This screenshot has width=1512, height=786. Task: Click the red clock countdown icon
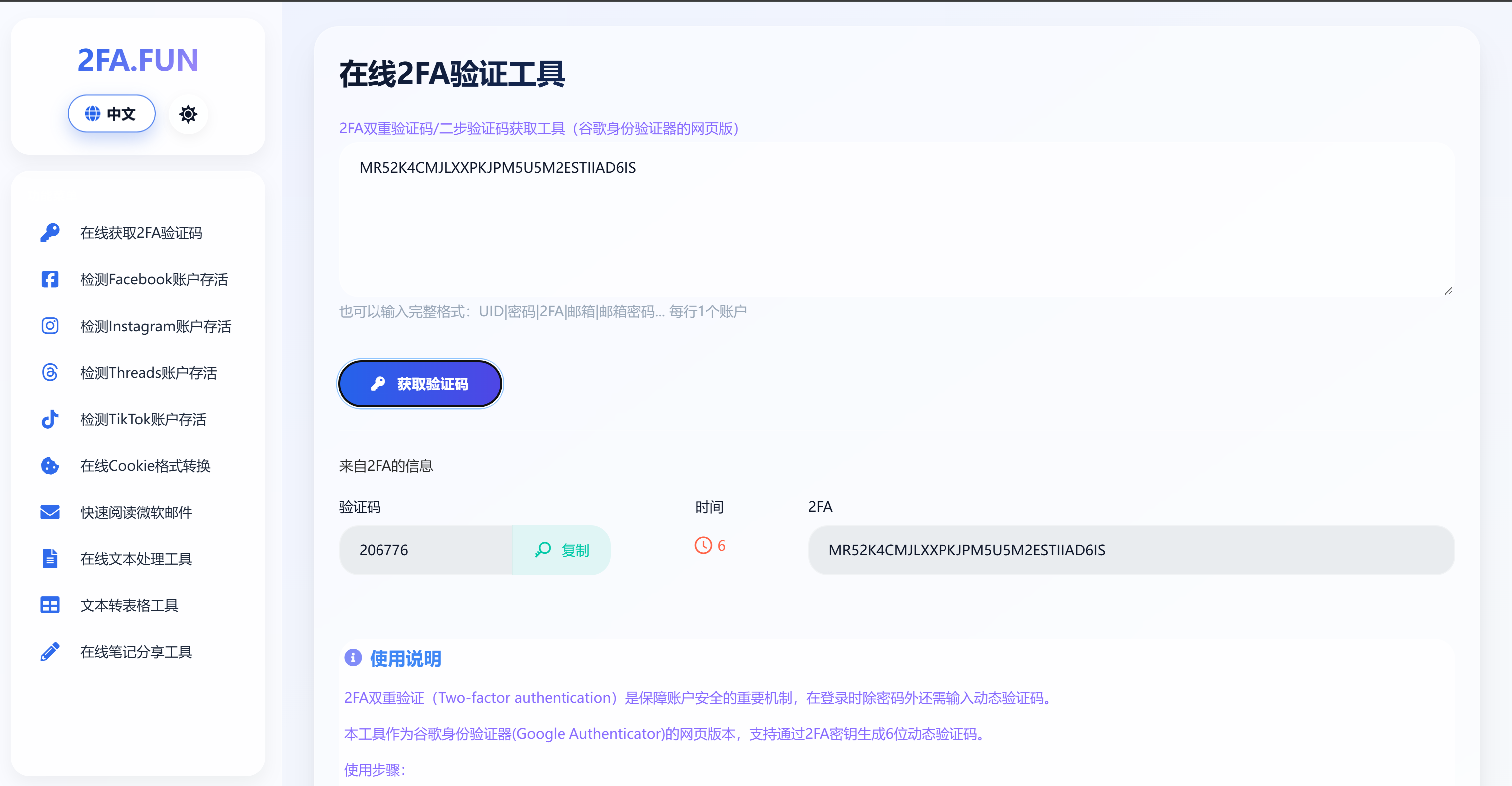703,545
